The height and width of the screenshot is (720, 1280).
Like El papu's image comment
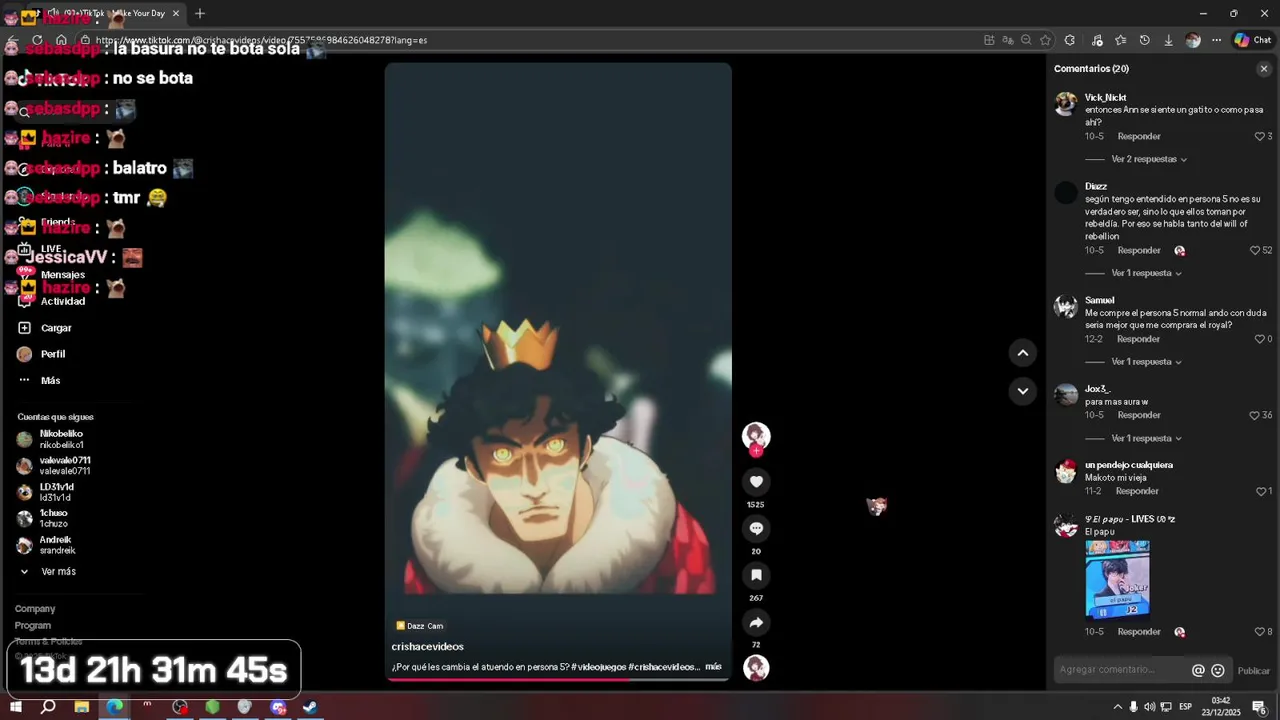tap(1260, 632)
